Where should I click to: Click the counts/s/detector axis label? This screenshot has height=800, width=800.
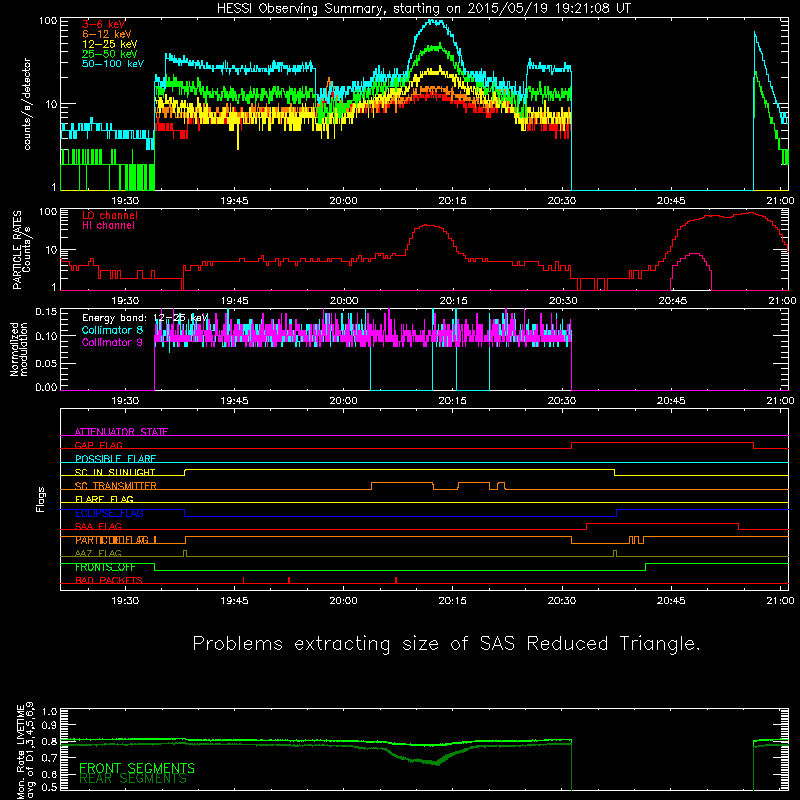pyautogui.click(x=27, y=104)
